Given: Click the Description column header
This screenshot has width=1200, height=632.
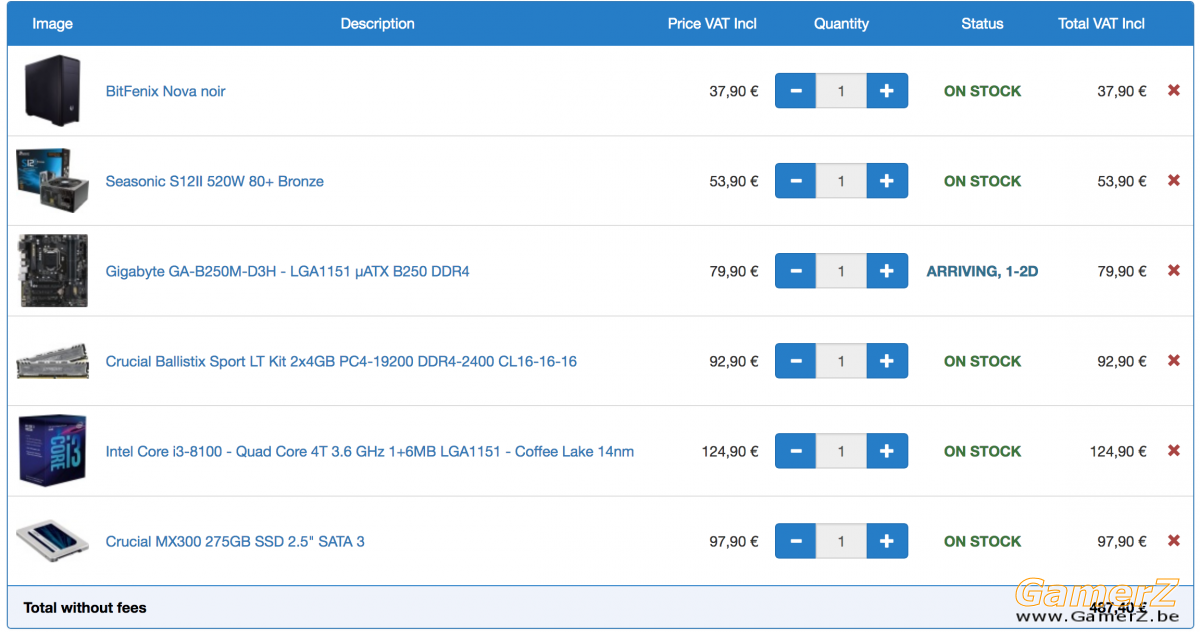Looking at the screenshot, I should coord(377,24).
